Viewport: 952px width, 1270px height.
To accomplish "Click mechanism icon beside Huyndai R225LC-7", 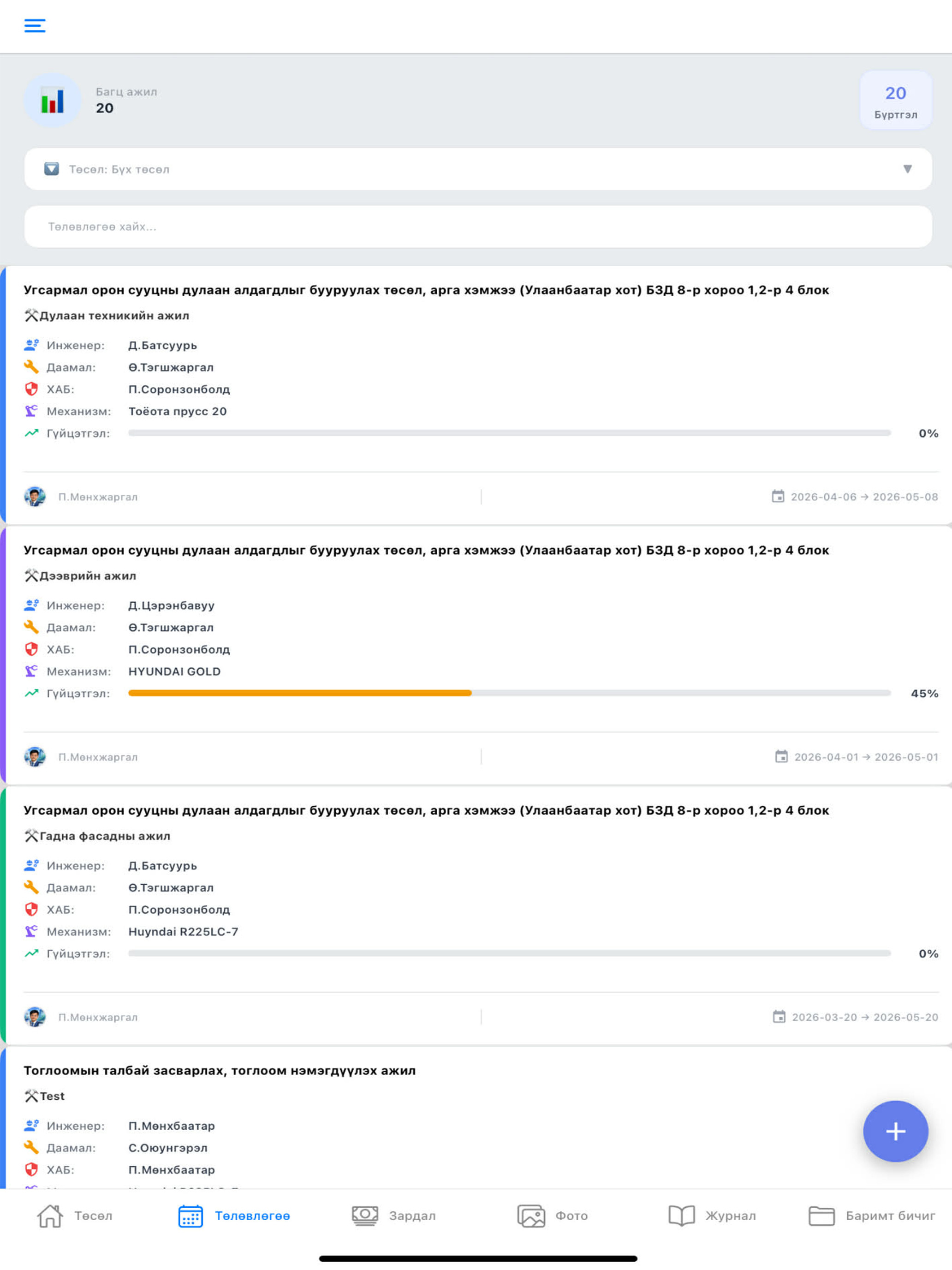I will pyautogui.click(x=31, y=931).
